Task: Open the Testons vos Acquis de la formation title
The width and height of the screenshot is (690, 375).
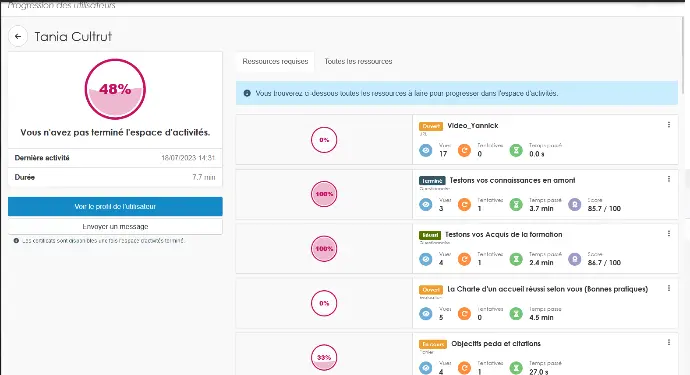Action: point(503,235)
